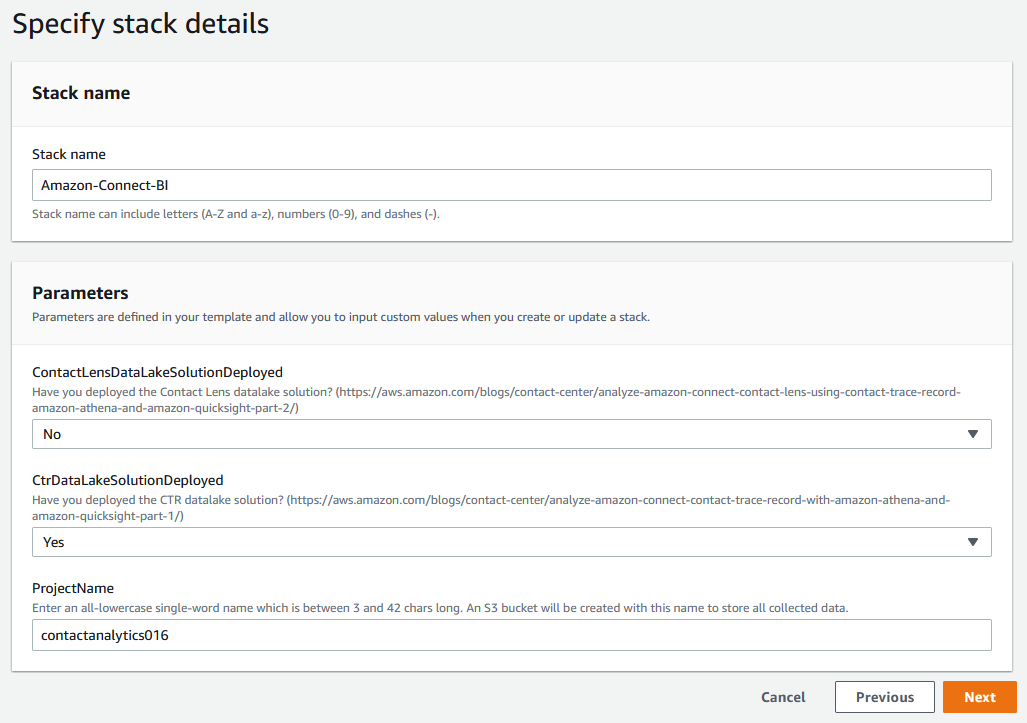Select the Stack name input field
This screenshot has width=1027, height=723.
[x=512, y=185]
